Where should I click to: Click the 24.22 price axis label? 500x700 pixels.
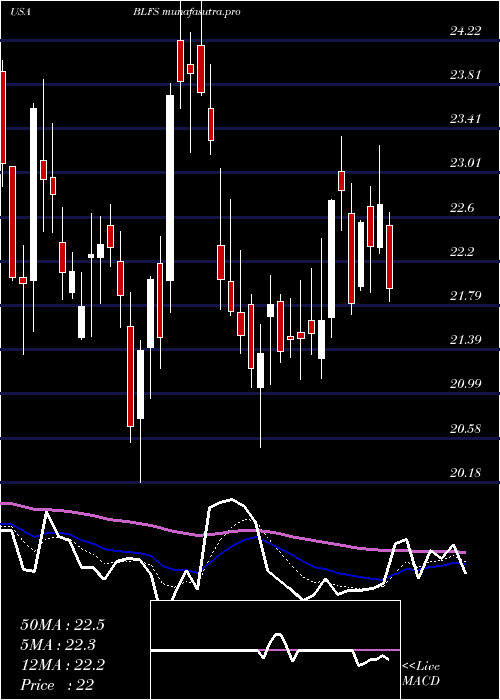tap(466, 31)
